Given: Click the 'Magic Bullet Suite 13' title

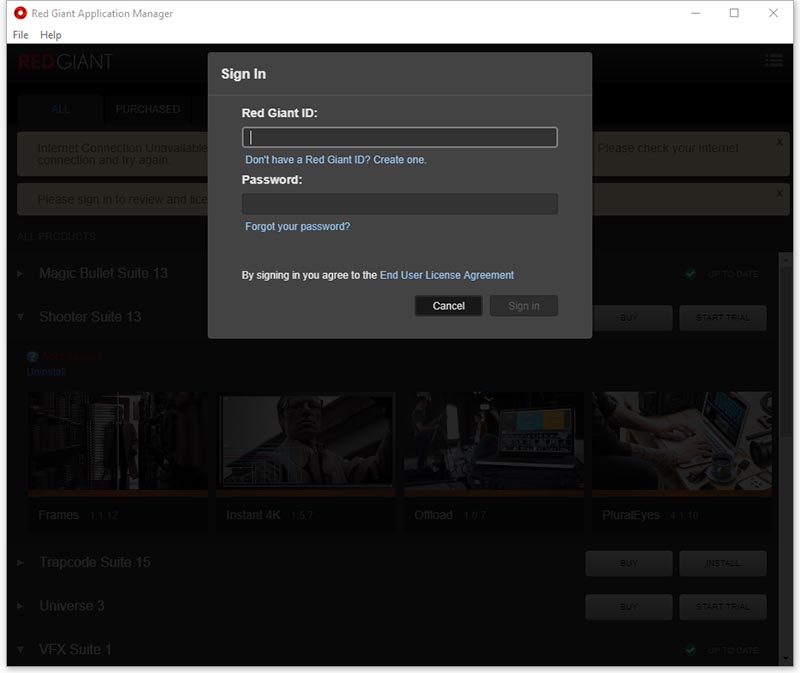Looking at the screenshot, I should pyautogui.click(x=103, y=273).
